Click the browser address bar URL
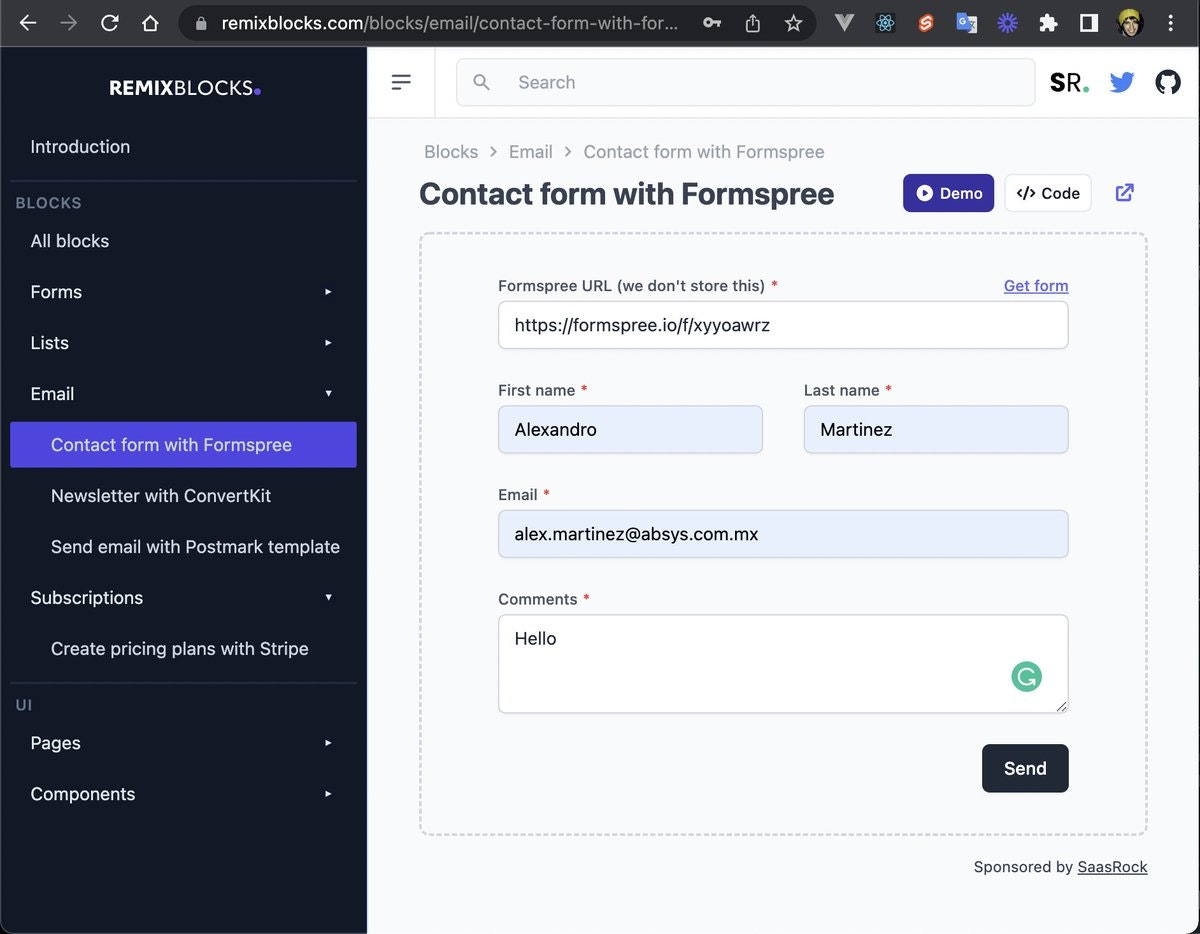The height and width of the screenshot is (934, 1200). [449, 23]
